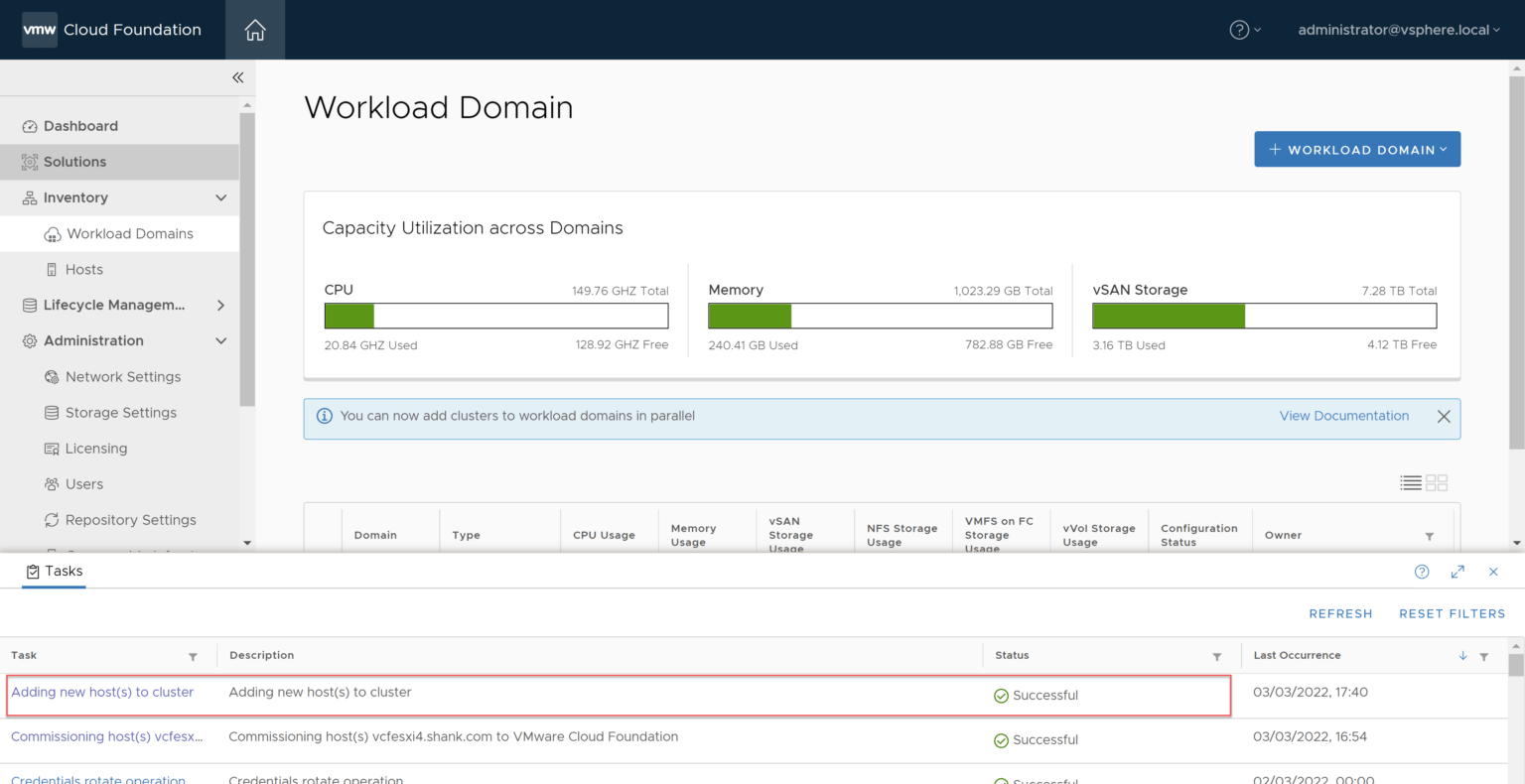Expand Tasks panel to full size
Screen dimensions: 1525x784
coord(1457,572)
